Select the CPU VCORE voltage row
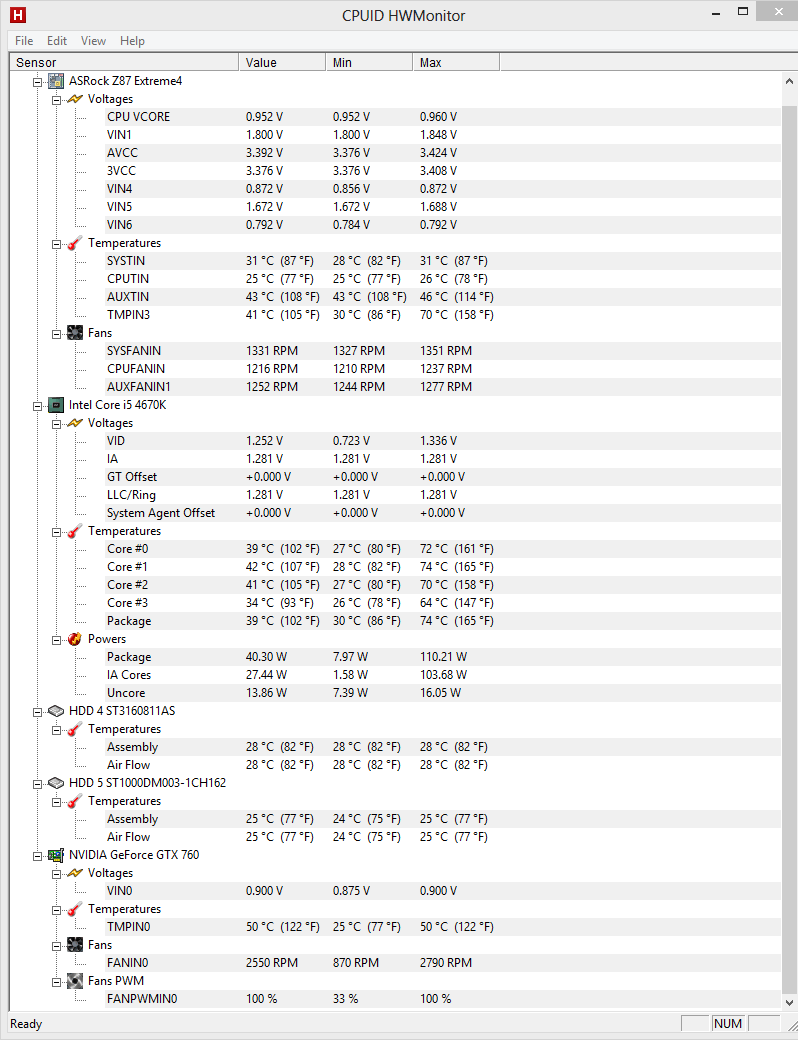Screen dimensions: 798x1040 (139, 117)
